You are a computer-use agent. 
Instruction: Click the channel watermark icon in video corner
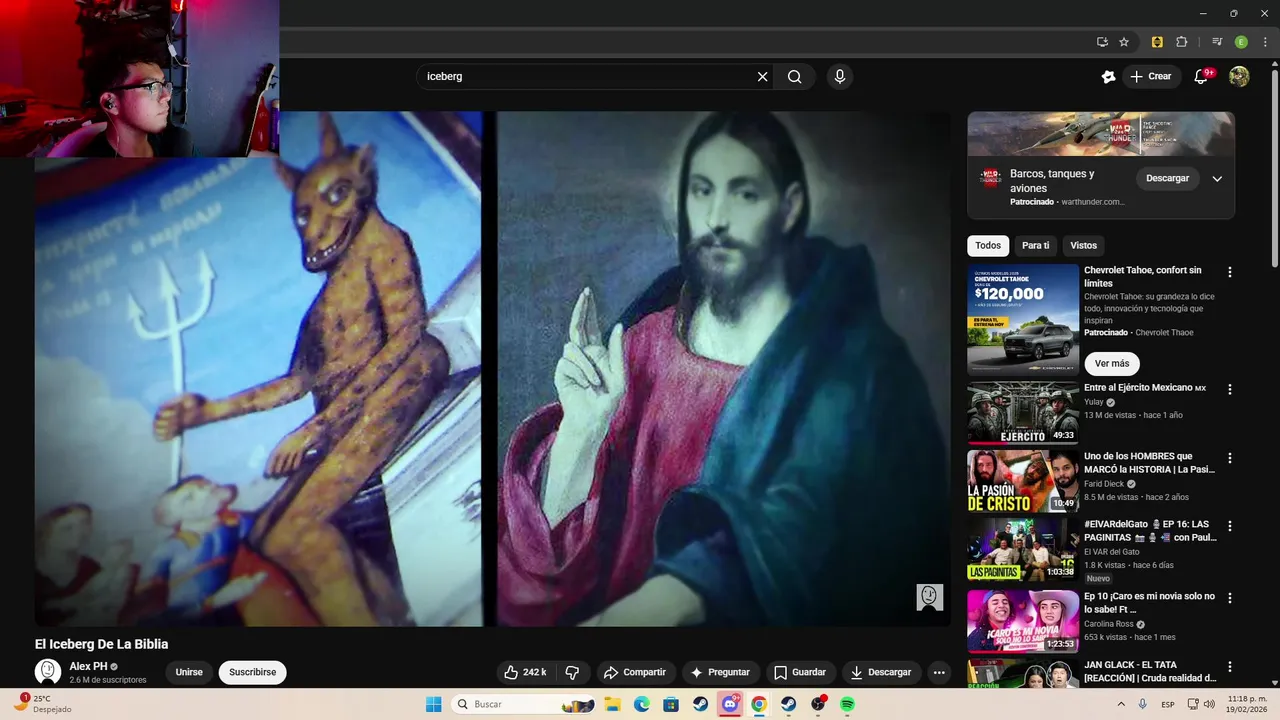[930, 597]
